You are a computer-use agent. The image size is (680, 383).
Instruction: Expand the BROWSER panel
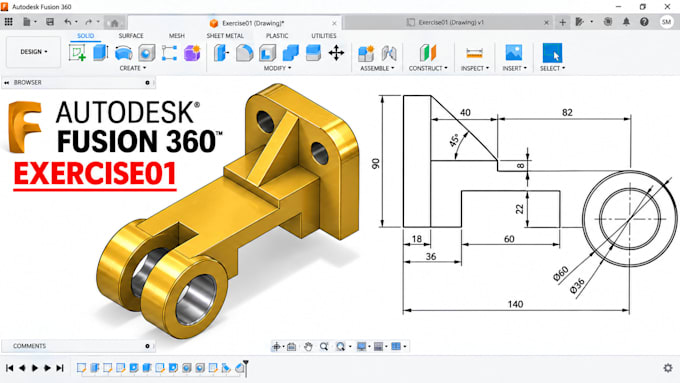coord(7,82)
